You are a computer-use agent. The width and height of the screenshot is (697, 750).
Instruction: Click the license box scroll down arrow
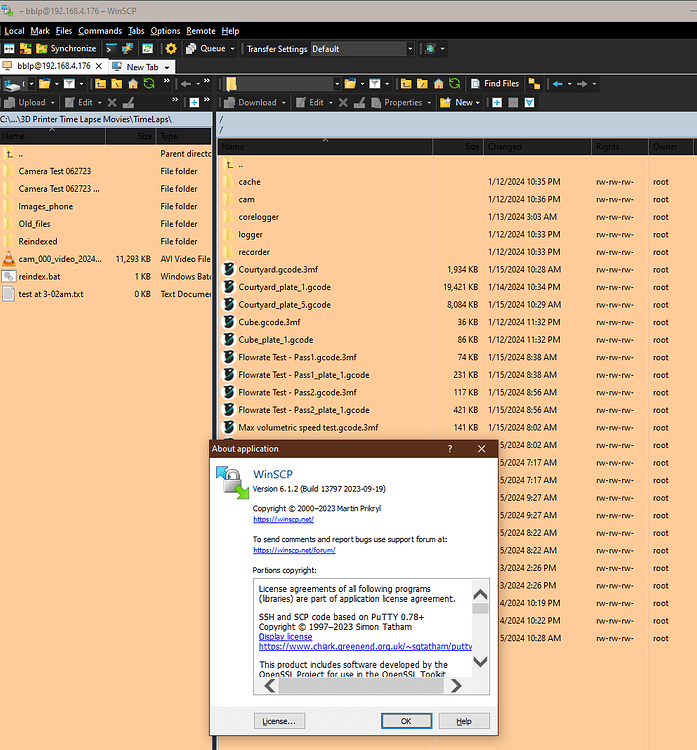click(x=480, y=662)
